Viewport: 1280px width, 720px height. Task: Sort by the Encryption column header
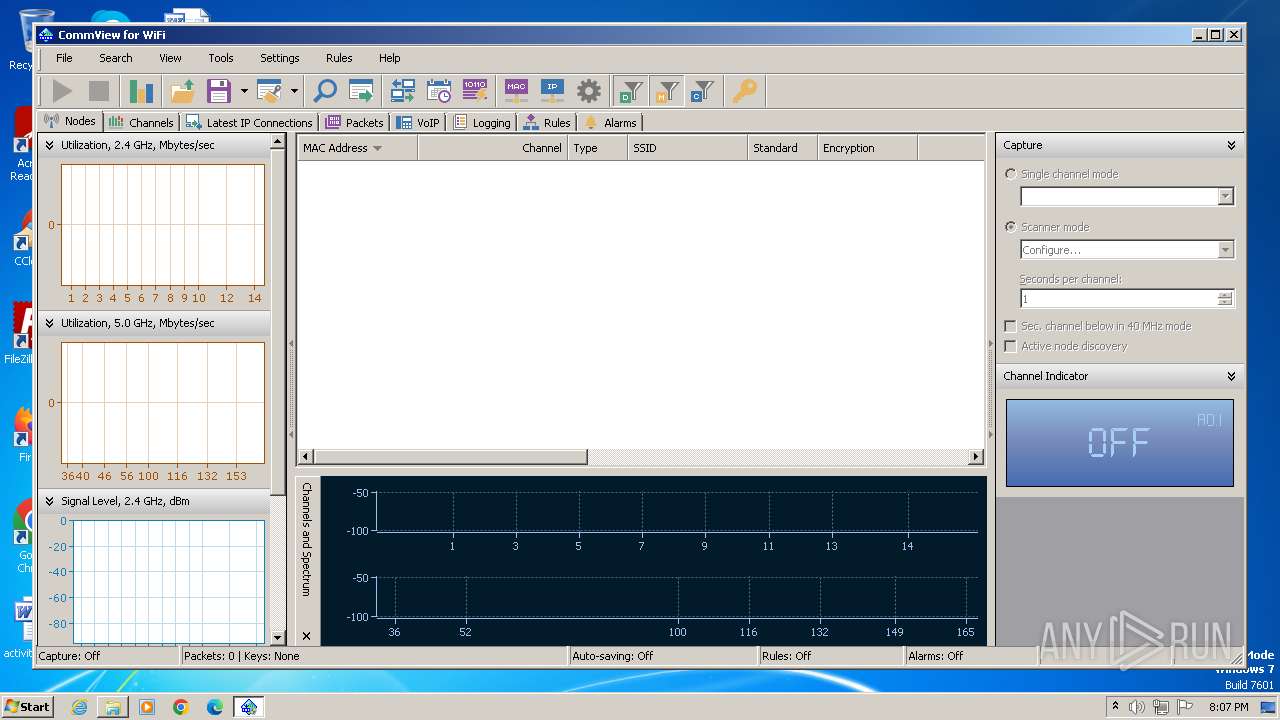click(867, 148)
